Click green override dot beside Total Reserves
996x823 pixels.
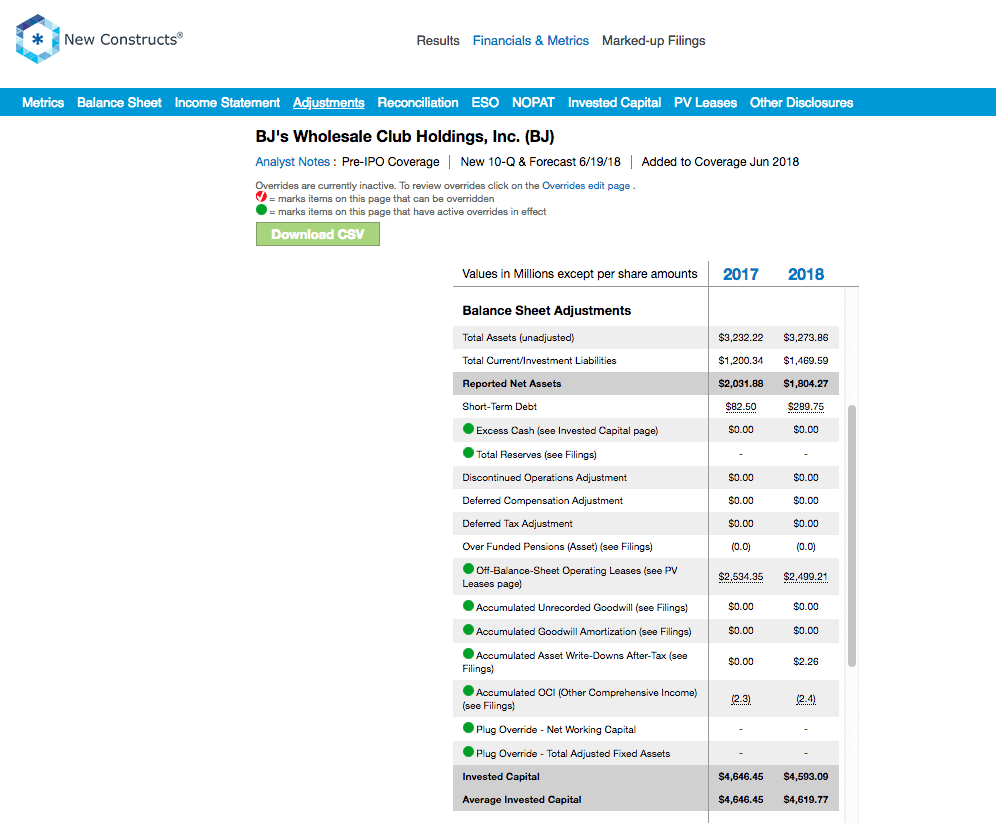click(469, 453)
